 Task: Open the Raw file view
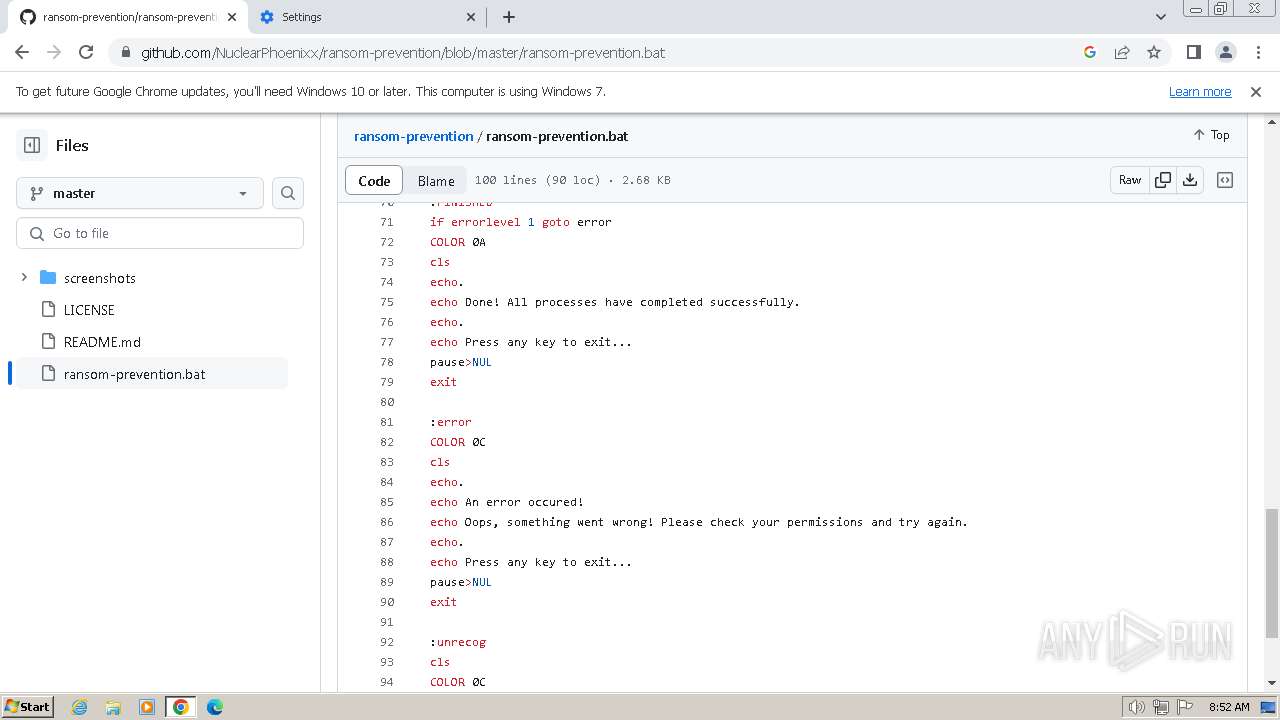pyautogui.click(x=1129, y=180)
